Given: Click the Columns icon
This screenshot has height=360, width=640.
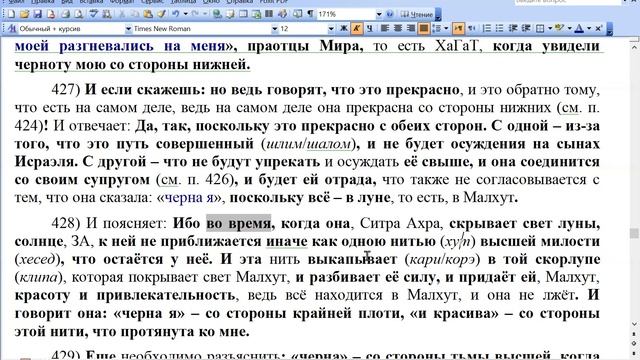Looking at the screenshot, I should click(x=269, y=14).
